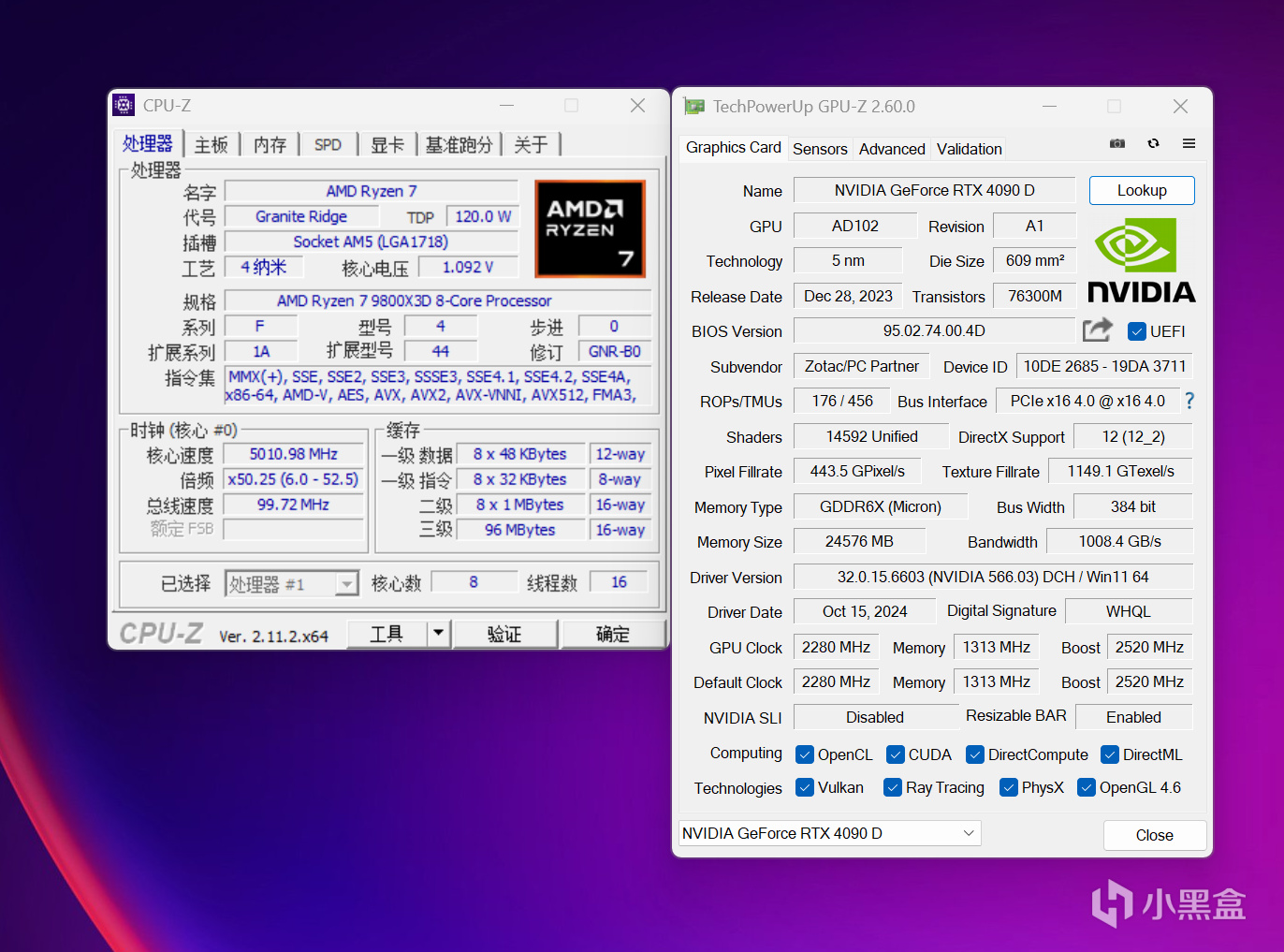The image size is (1284, 952).
Task: Open the Advanced tab in GPU-Z
Action: (892, 149)
